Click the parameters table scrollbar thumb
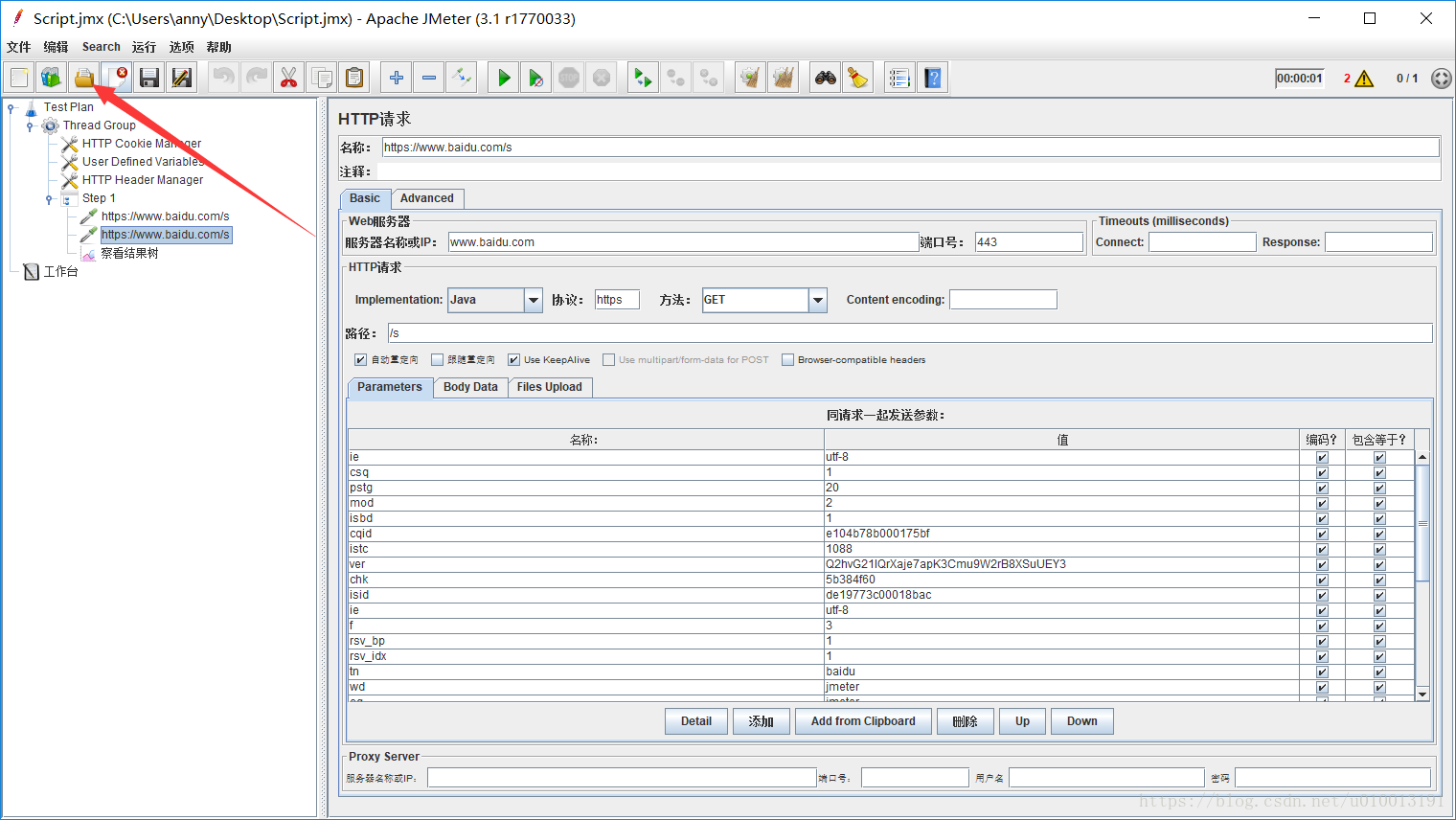The height and width of the screenshot is (820, 1456). click(x=1422, y=523)
